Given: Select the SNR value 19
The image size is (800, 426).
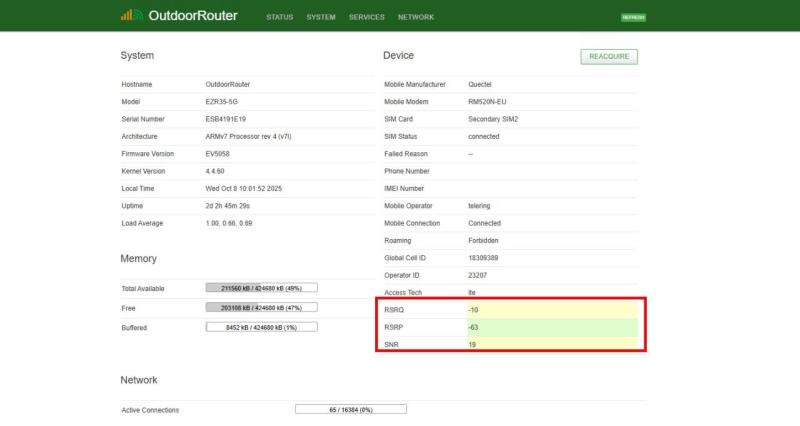Looking at the screenshot, I should pos(472,344).
